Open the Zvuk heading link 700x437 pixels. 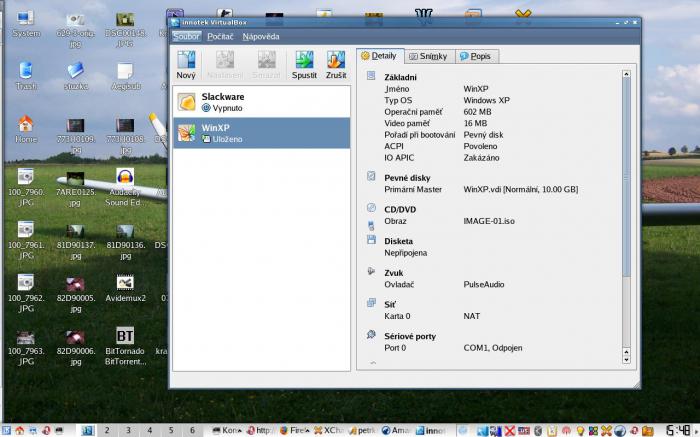pos(393,273)
